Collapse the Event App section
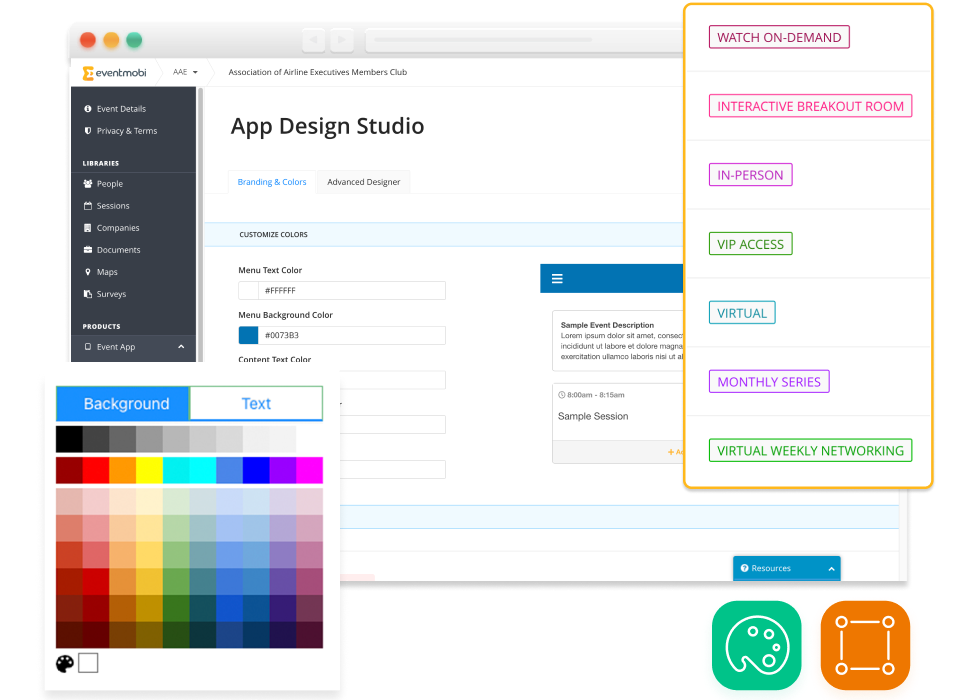 [181, 347]
